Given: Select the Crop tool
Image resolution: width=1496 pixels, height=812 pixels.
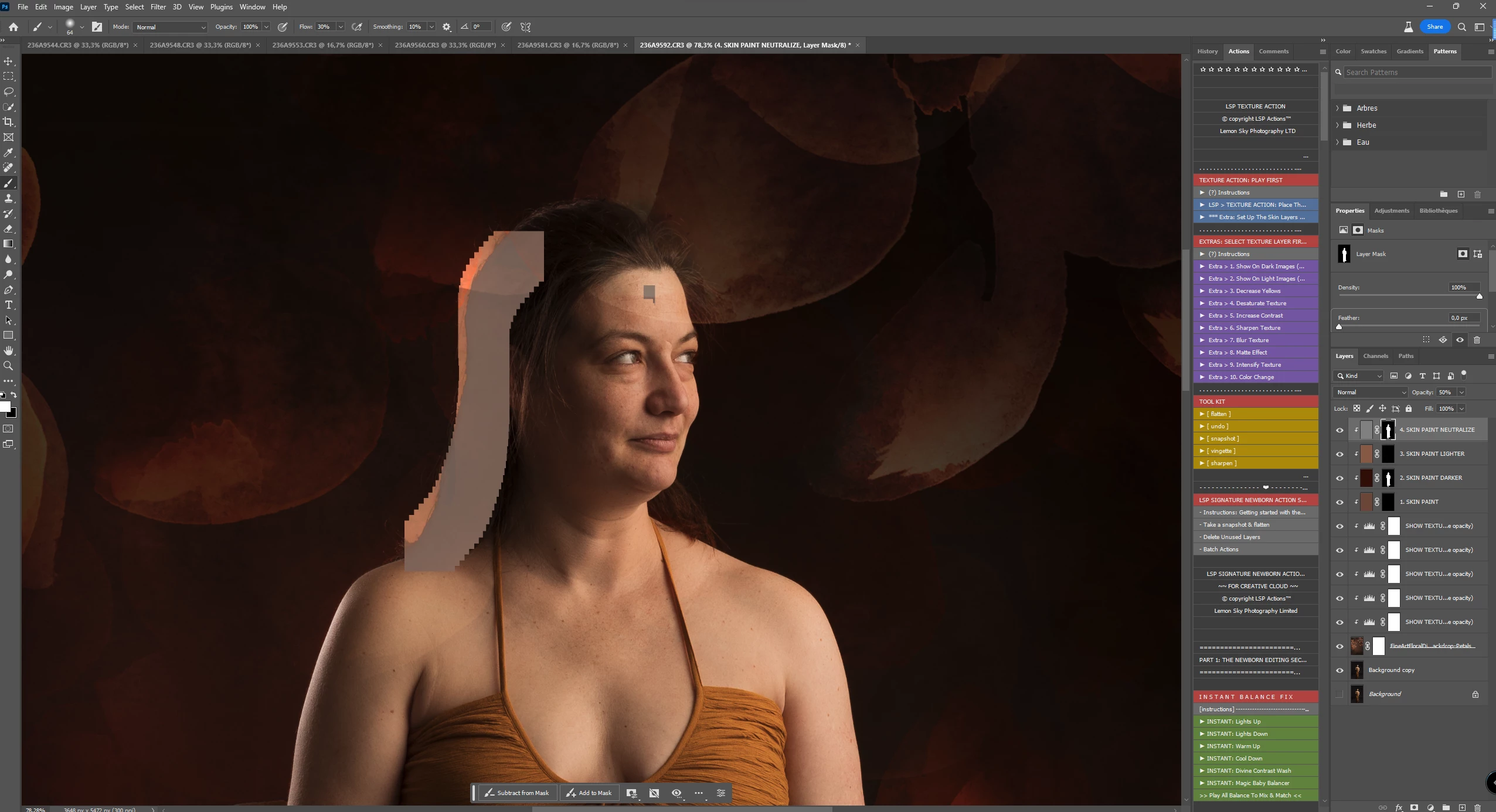Looking at the screenshot, I should pyautogui.click(x=9, y=122).
